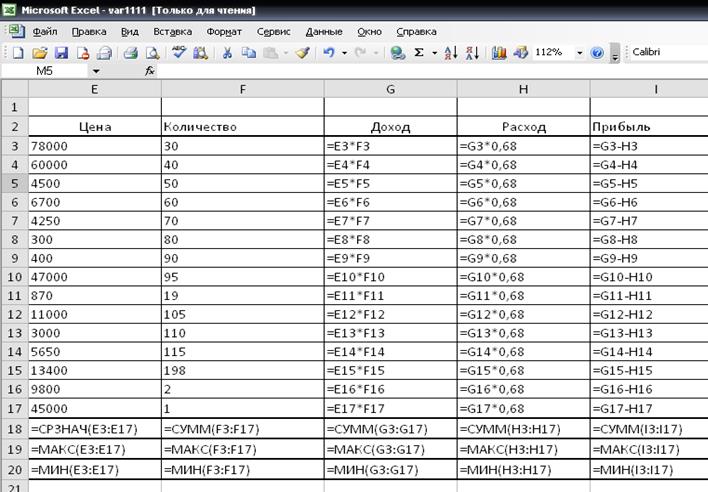Click the E-mail envelope icon
Image resolution: width=708 pixels, height=492 pixels.
tap(104, 53)
